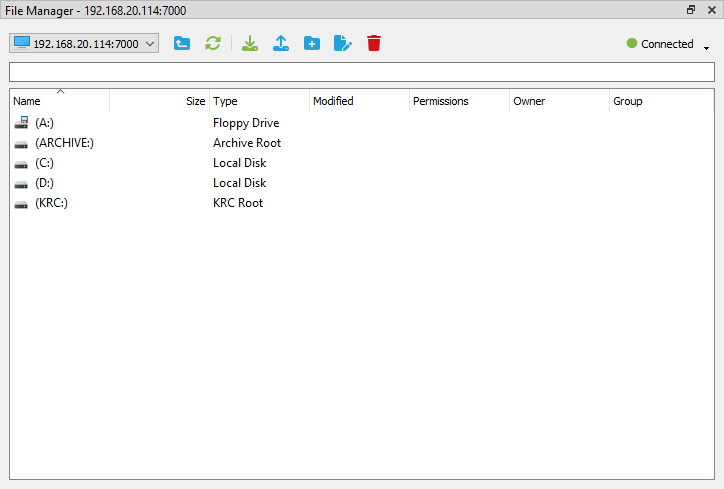Screen dimensions: 724x489
Task: Expand the arrow next to Connected status
Action: (706, 47)
